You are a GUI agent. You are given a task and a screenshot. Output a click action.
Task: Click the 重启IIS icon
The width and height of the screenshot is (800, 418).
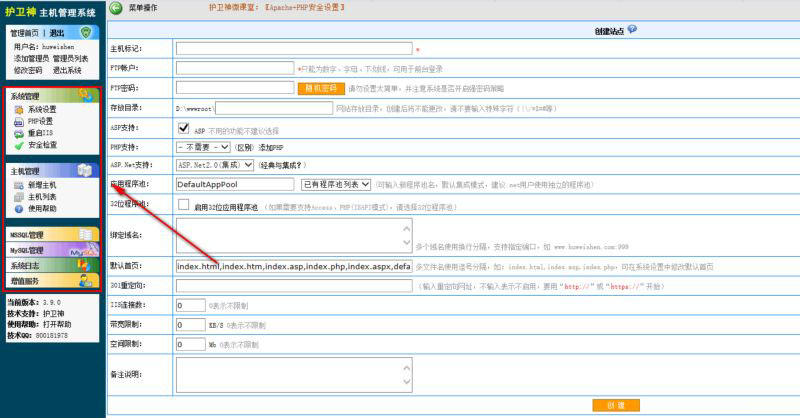19,134
